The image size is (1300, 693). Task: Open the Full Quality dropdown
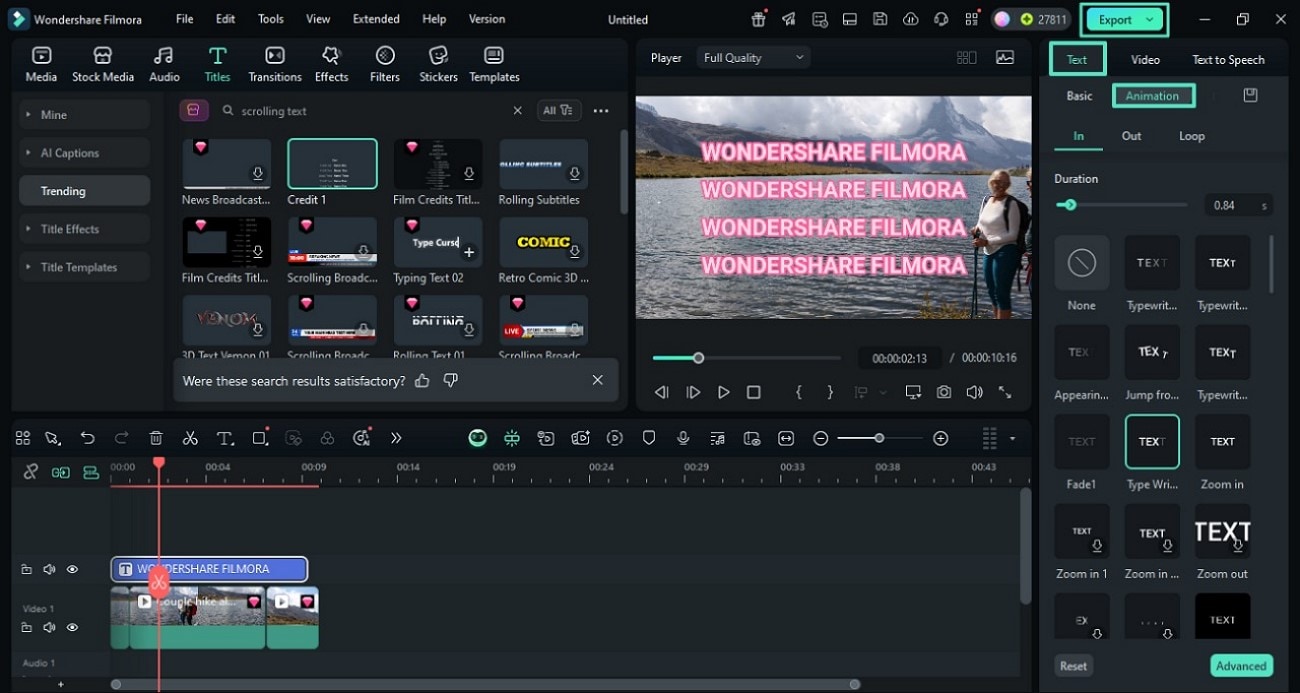[752, 58]
